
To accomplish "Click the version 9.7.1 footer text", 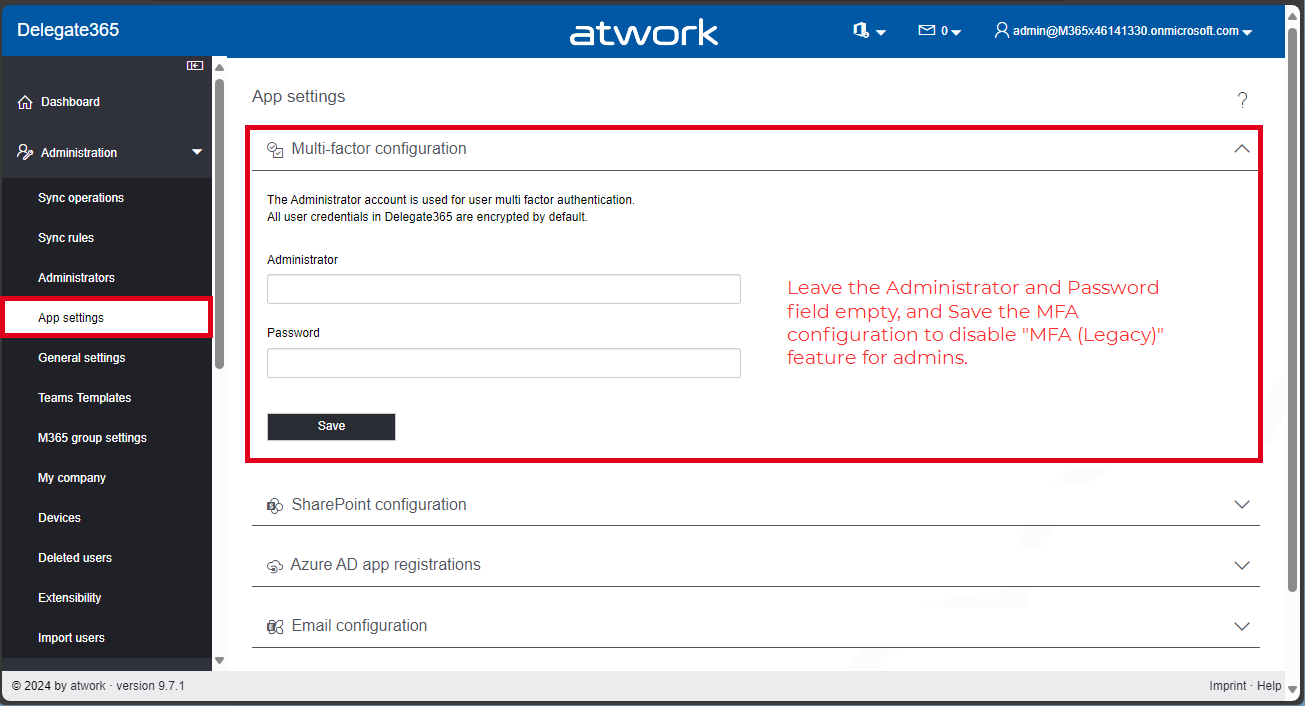I will click(150, 686).
